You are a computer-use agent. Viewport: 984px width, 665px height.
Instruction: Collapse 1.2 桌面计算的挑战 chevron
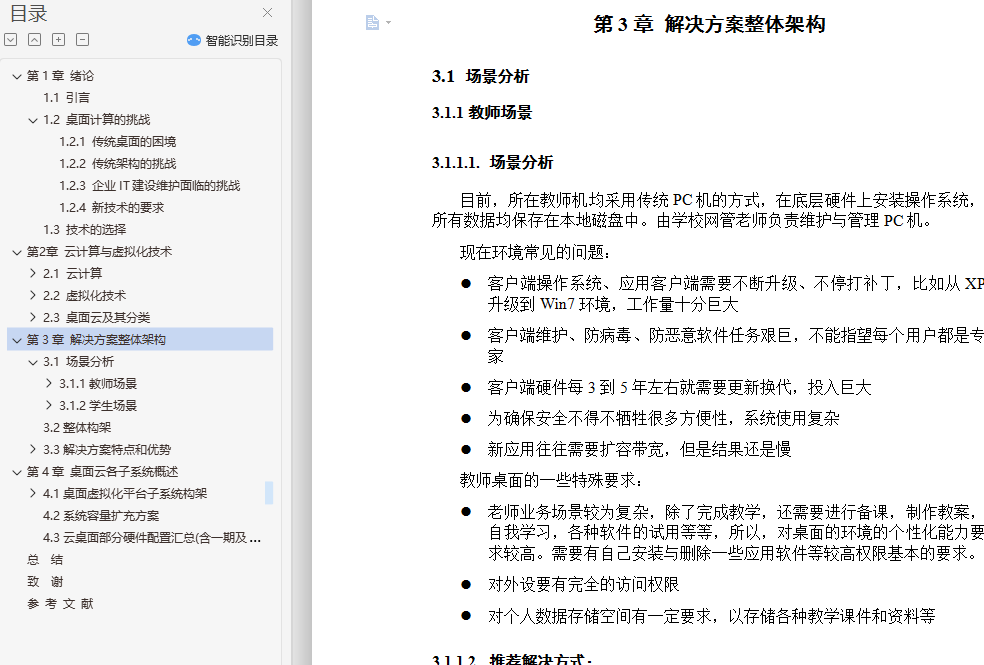point(33,120)
